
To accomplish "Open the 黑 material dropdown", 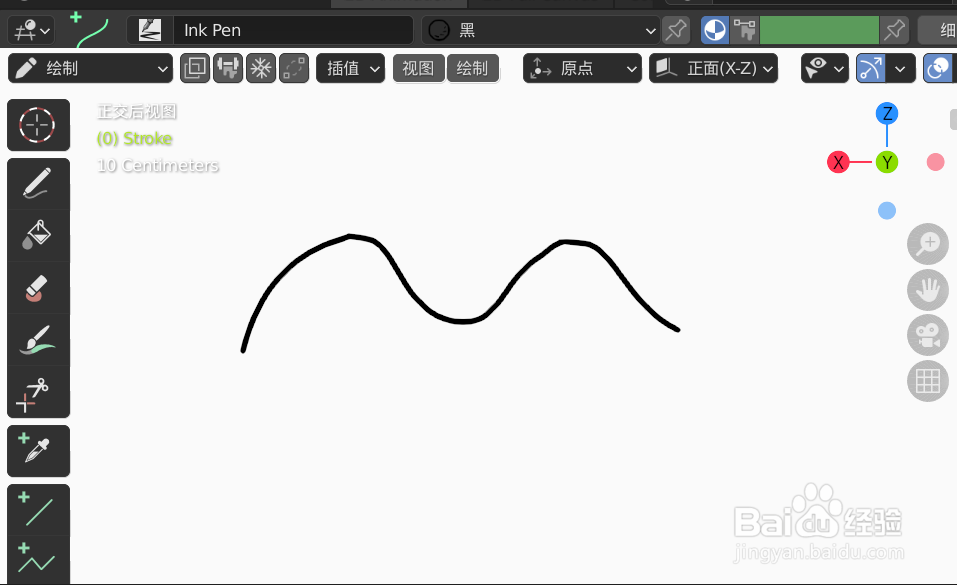I will [x=541, y=30].
